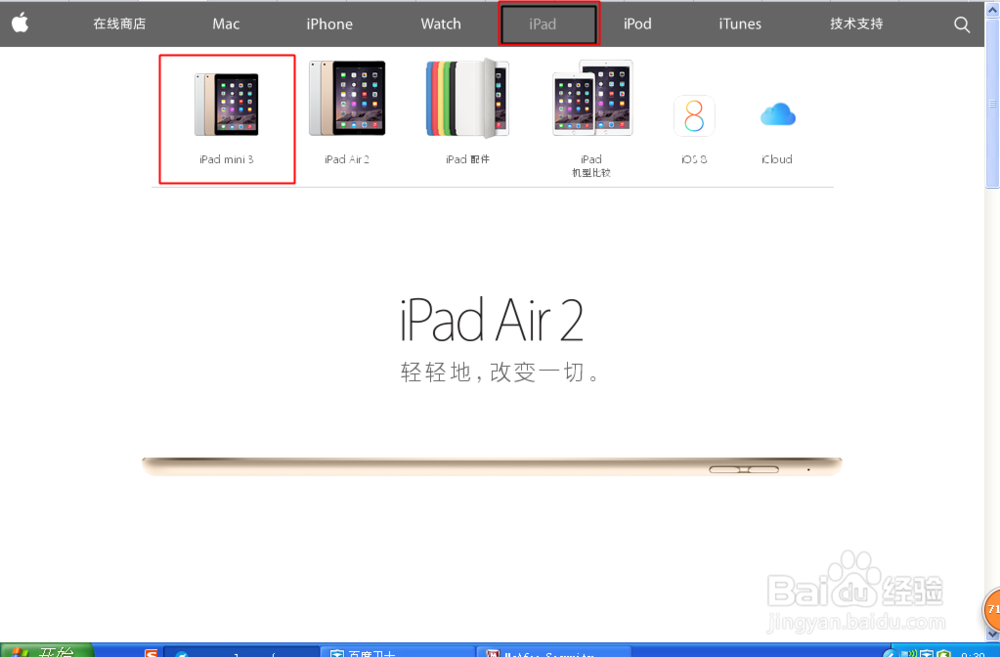
Task: Click the iOS 8 icon
Action: click(694, 115)
